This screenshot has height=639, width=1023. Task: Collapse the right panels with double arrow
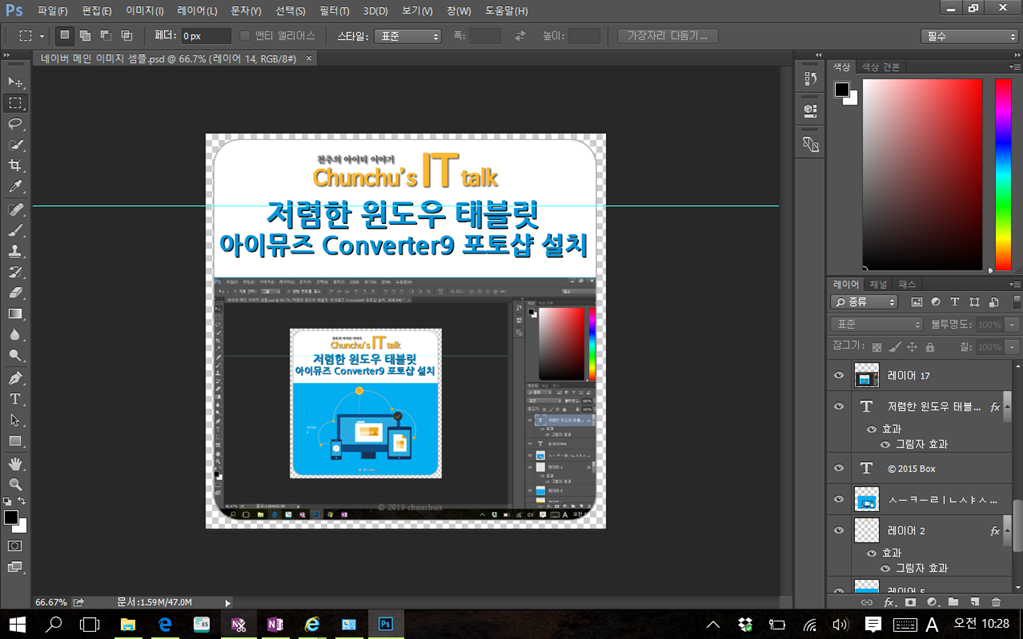(1016, 55)
